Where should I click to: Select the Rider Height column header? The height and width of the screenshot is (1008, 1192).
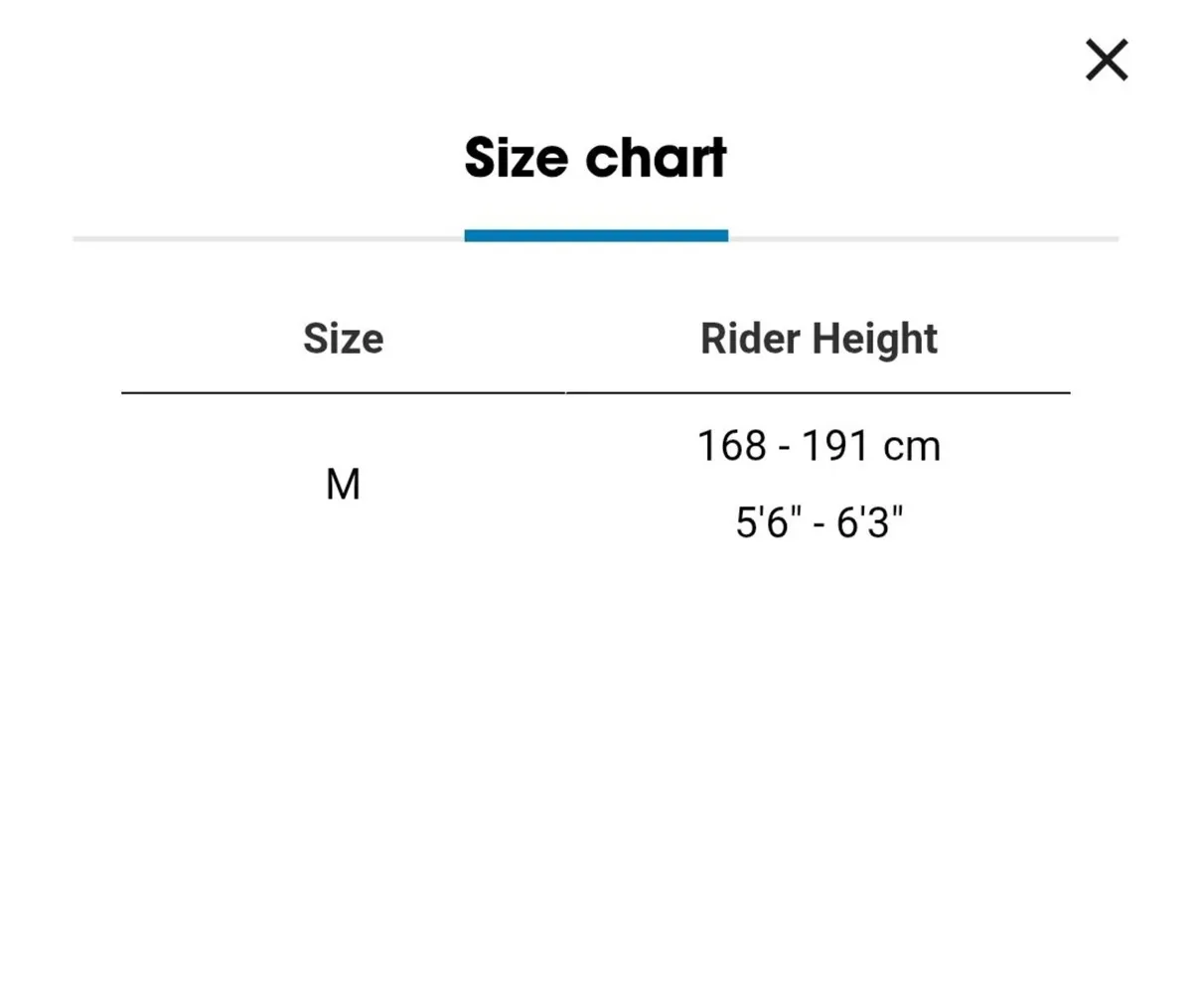(819, 339)
